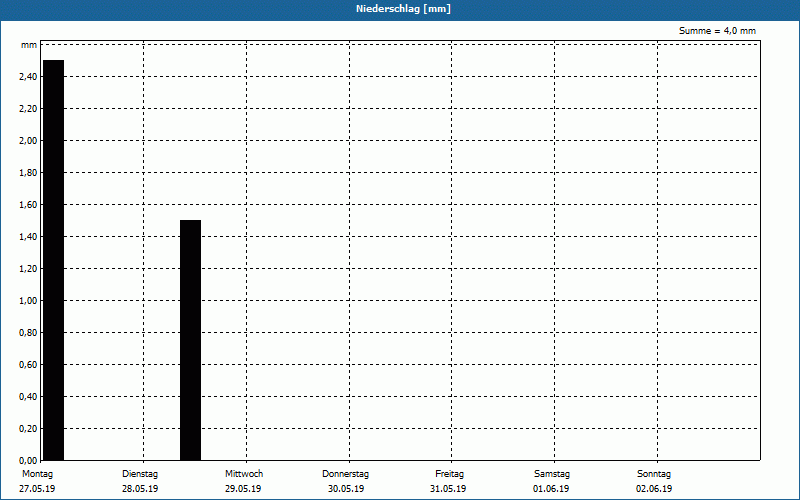Click the 0,20 y-axis value

pyautogui.click(x=28, y=429)
